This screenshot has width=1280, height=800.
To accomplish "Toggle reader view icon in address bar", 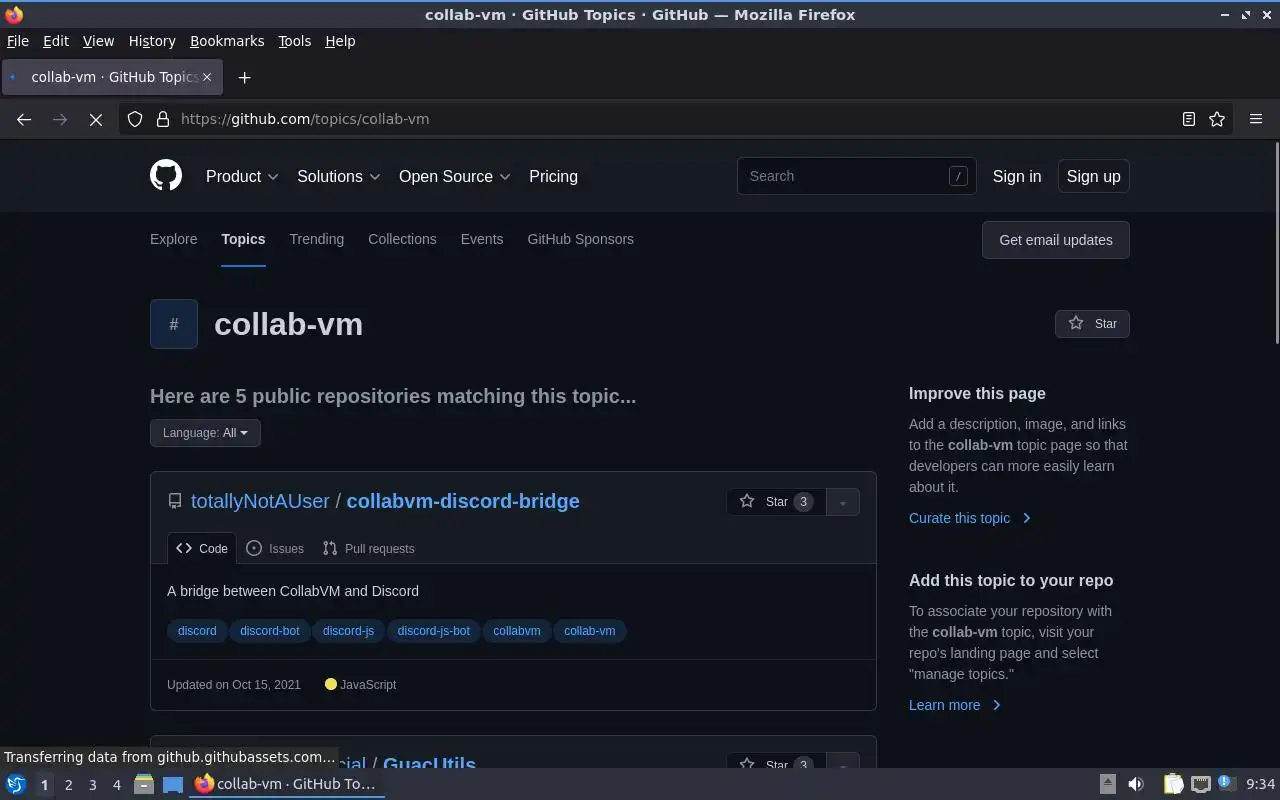I will [x=1189, y=119].
